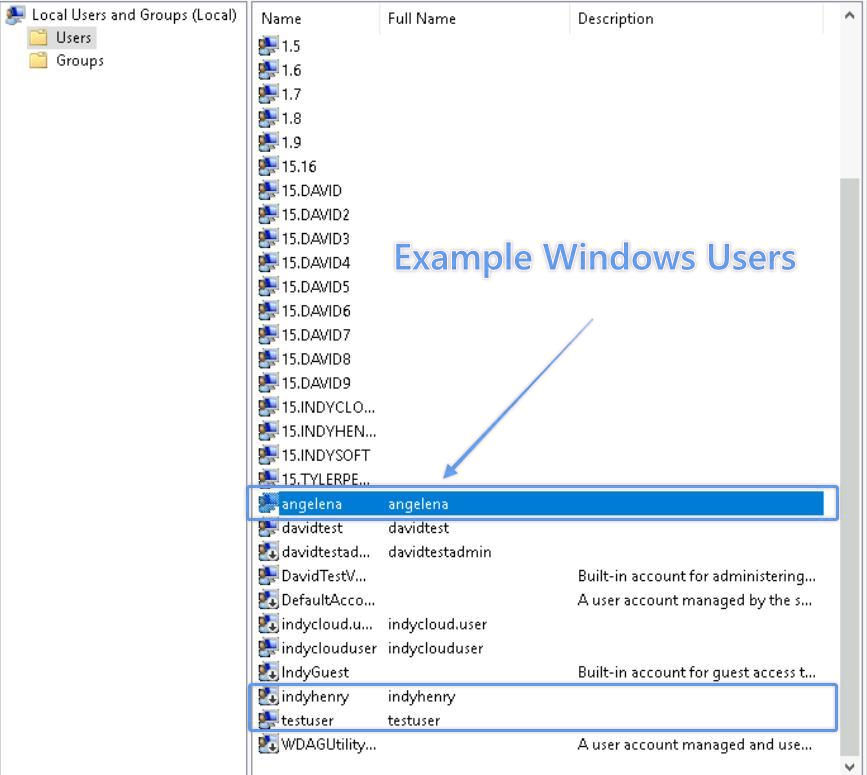
Task: Select user 15.DAVID6 by name
Action: 316,311
